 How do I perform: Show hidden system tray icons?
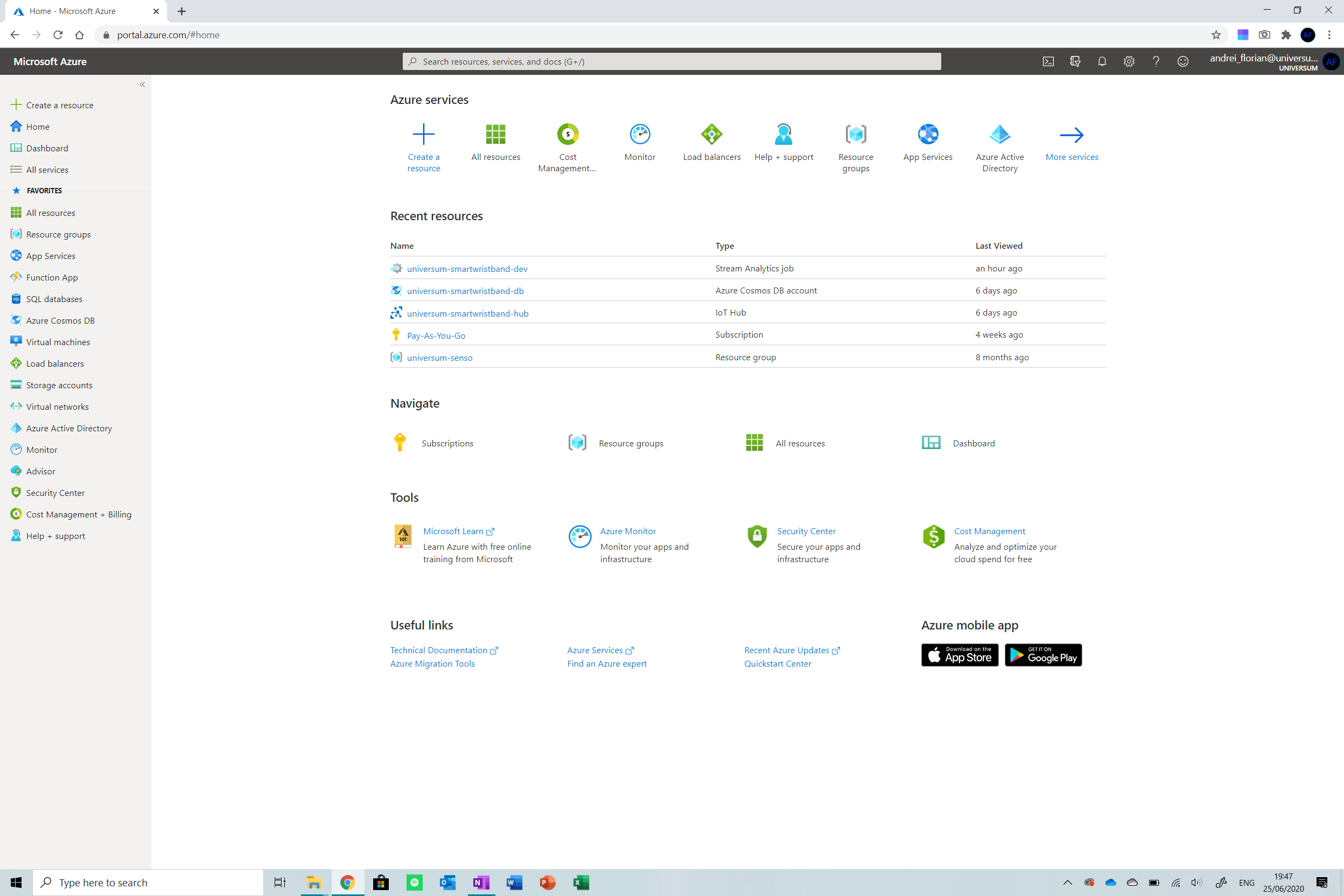[1067, 883]
